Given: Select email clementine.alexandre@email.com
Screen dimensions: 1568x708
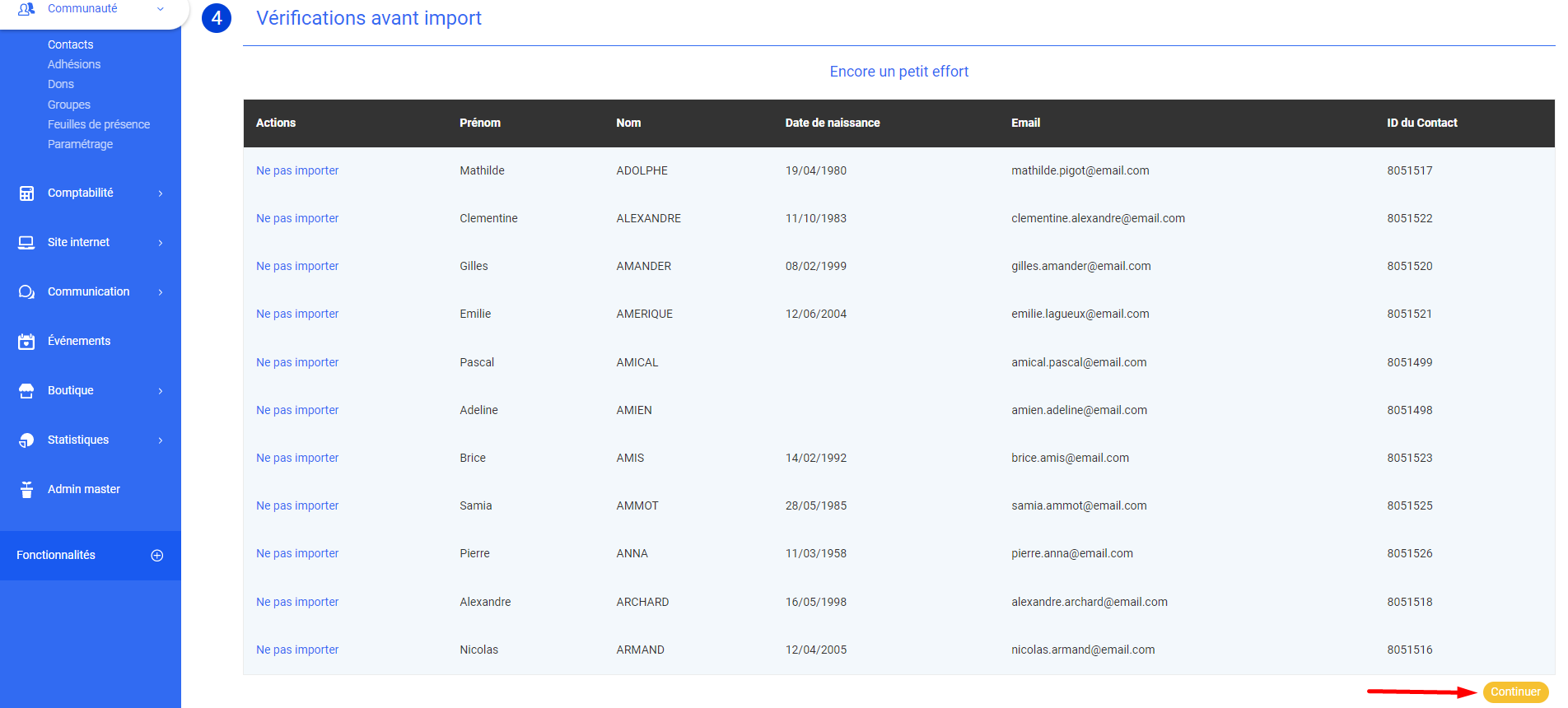Looking at the screenshot, I should (x=1099, y=218).
